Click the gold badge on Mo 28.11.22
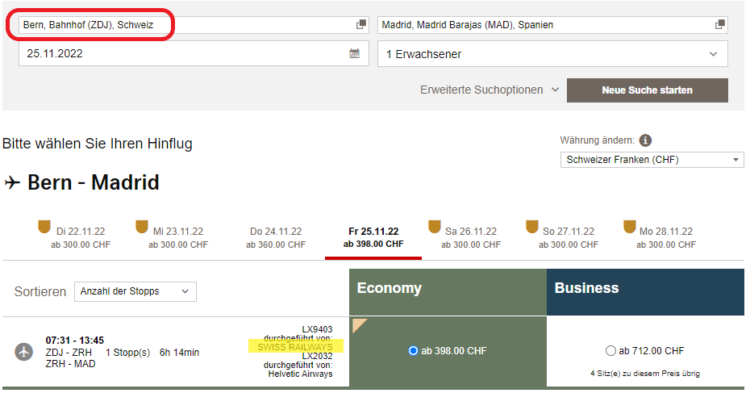This screenshot has width=750, height=393. pos(629,227)
